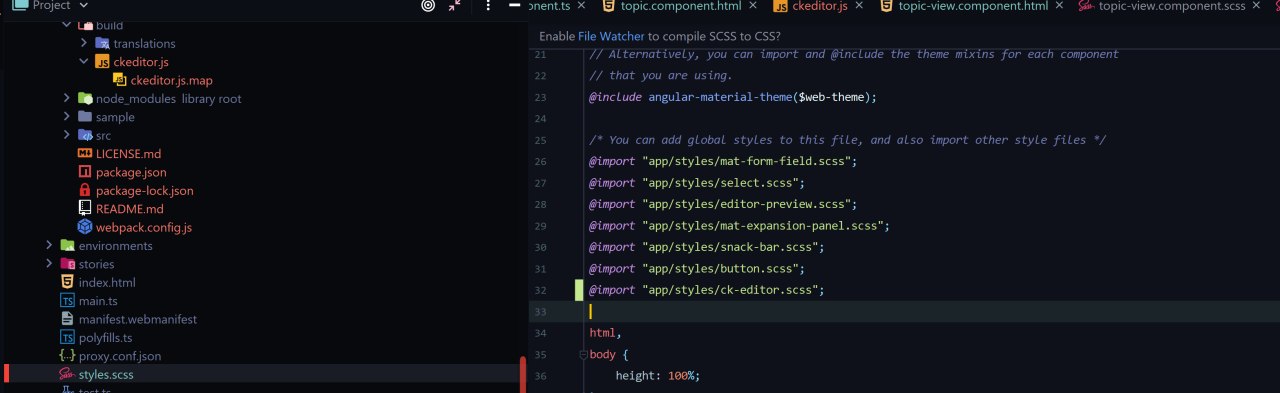
Task: Open the Project panel three-dot options menu
Action: (487, 6)
